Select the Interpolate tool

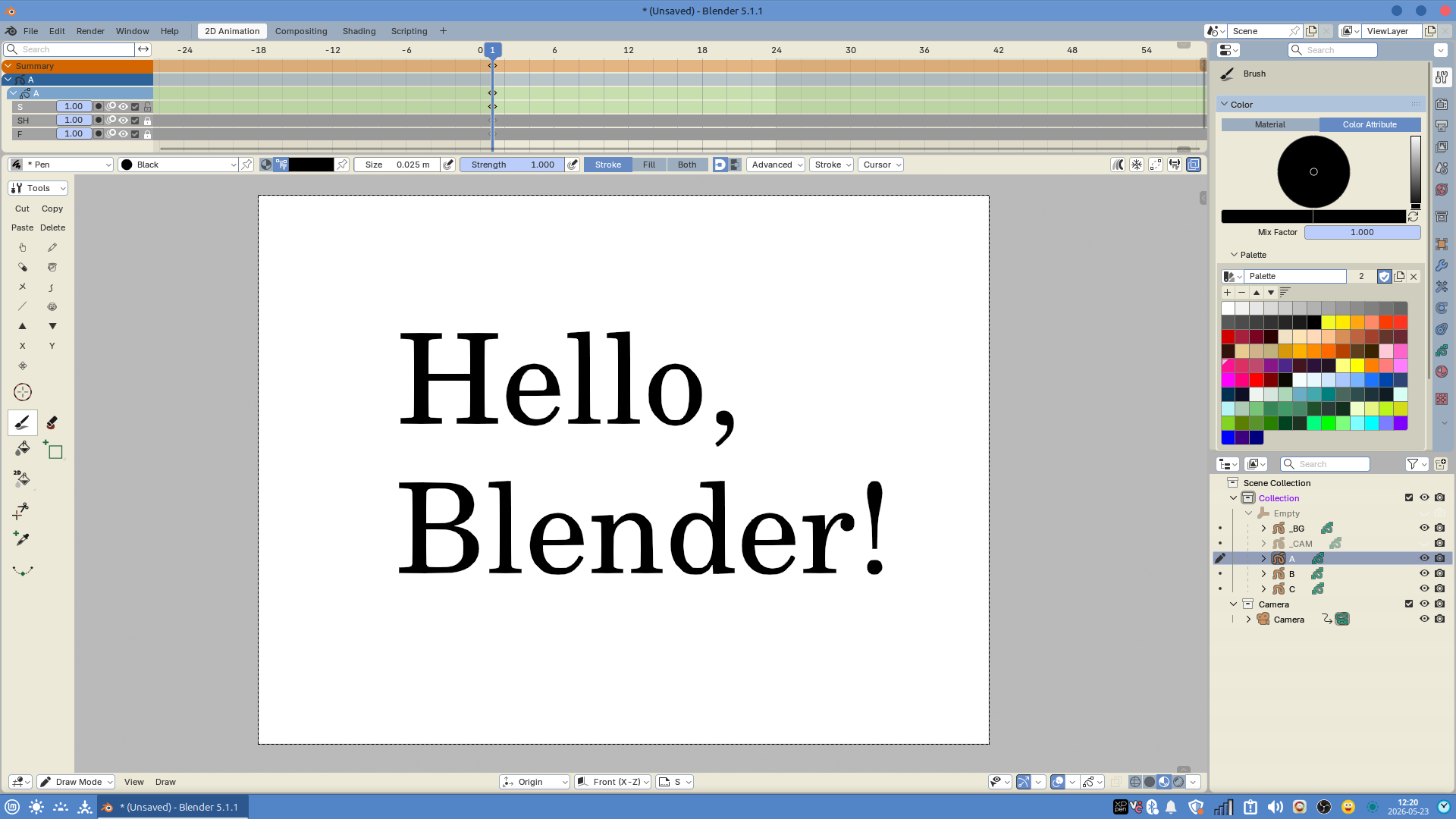[x=23, y=570]
